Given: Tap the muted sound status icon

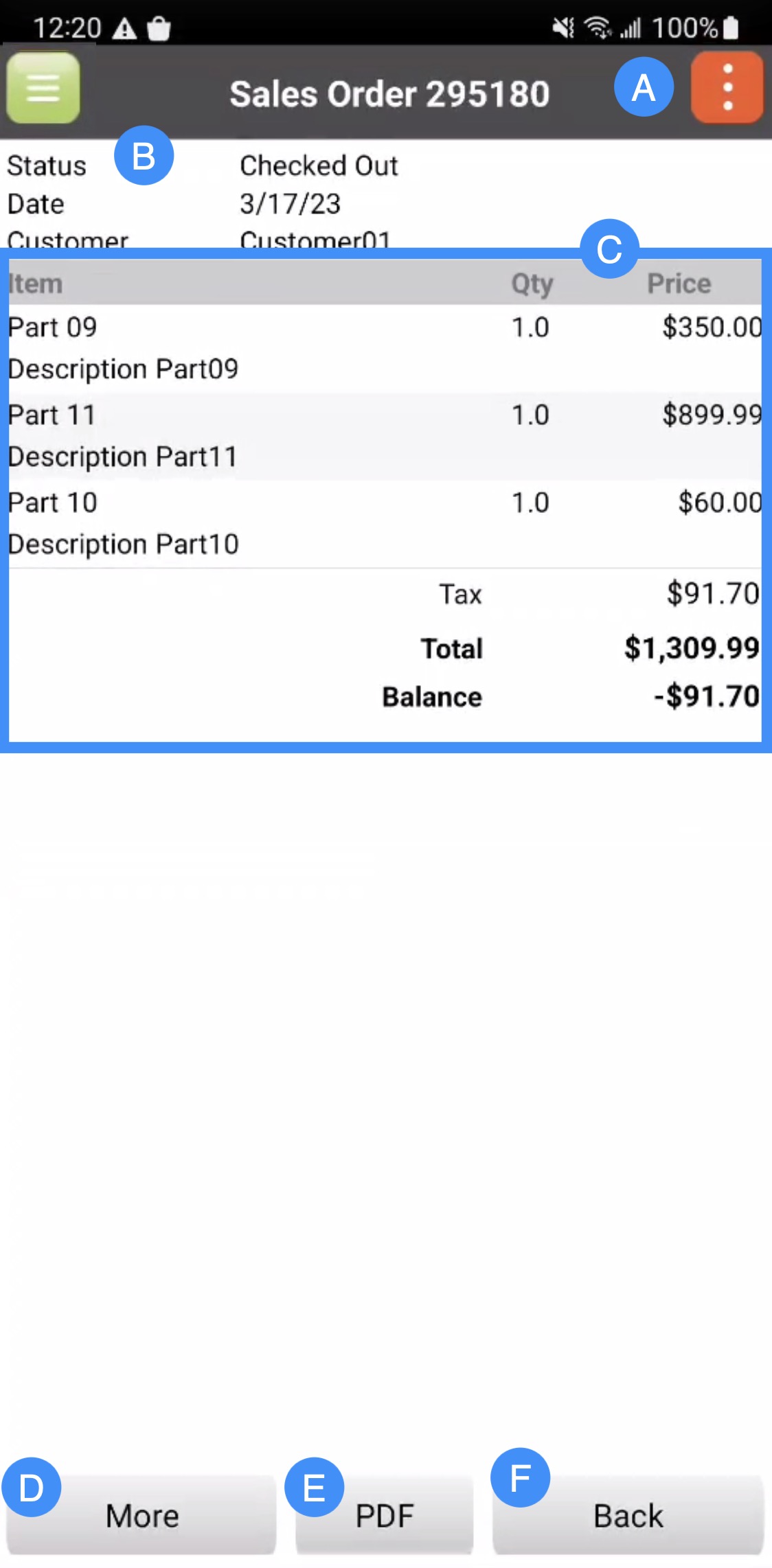Looking at the screenshot, I should (x=563, y=28).
